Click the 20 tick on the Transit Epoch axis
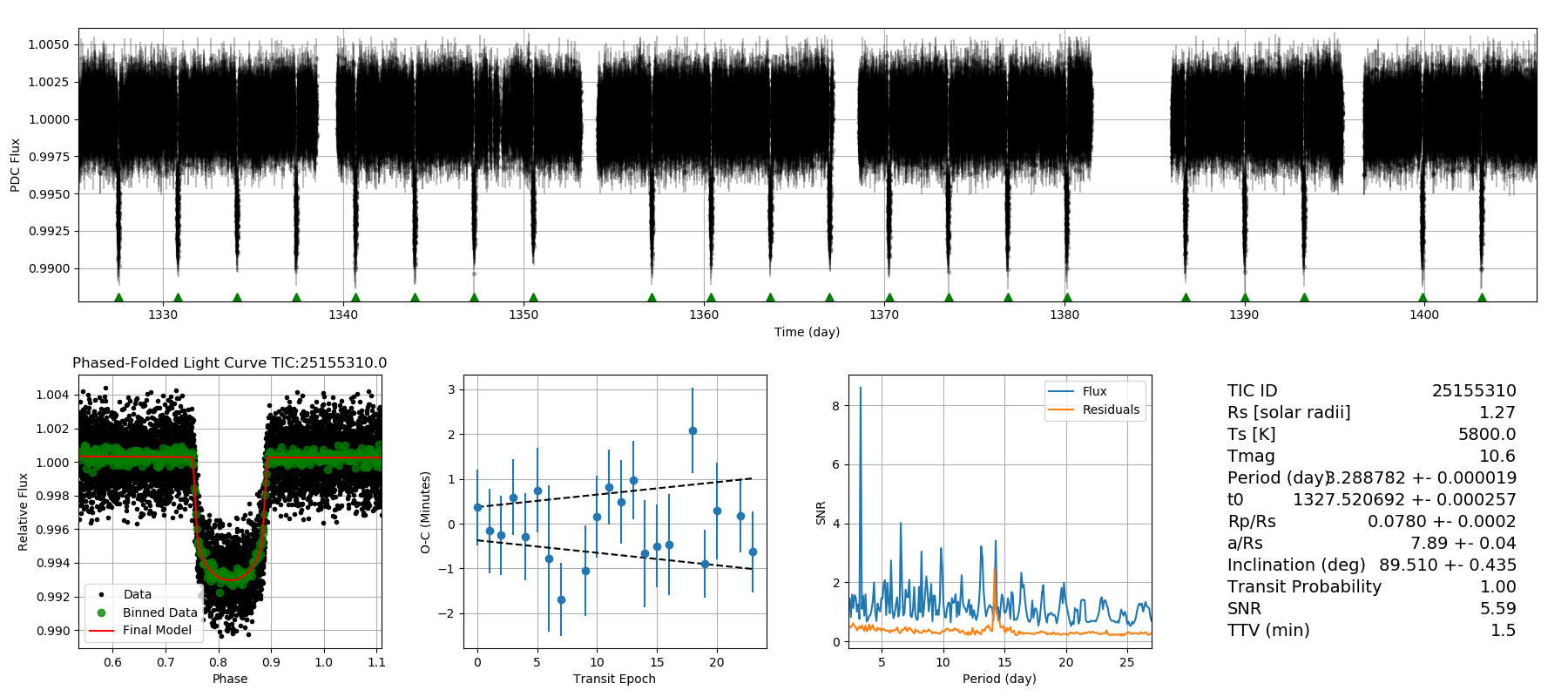This screenshot has height=697, width=1568. pos(717,662)
